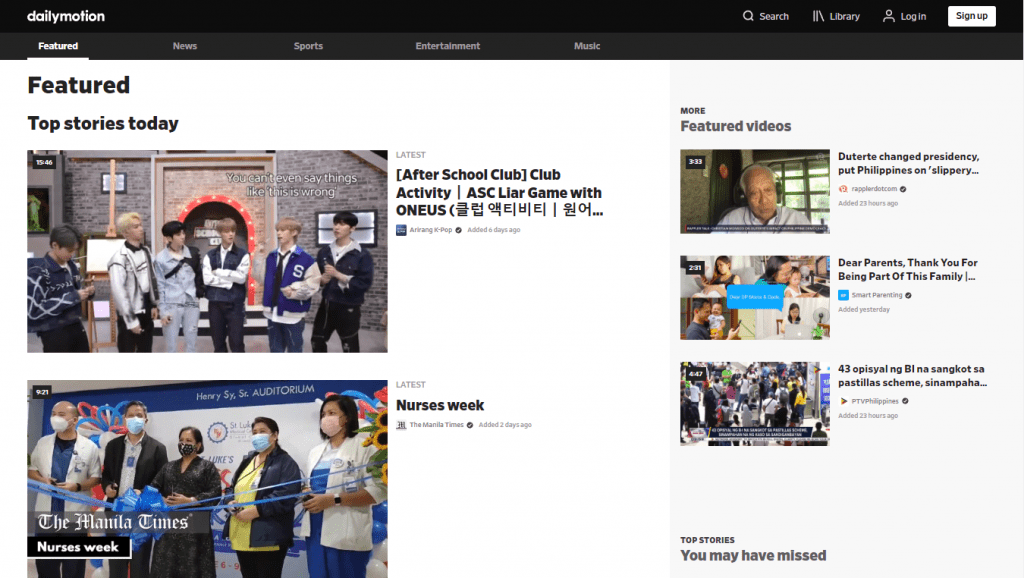Click Arirang K-Pop channel avatar
This screenshot has width=1024, height=578.
[401, 230]
